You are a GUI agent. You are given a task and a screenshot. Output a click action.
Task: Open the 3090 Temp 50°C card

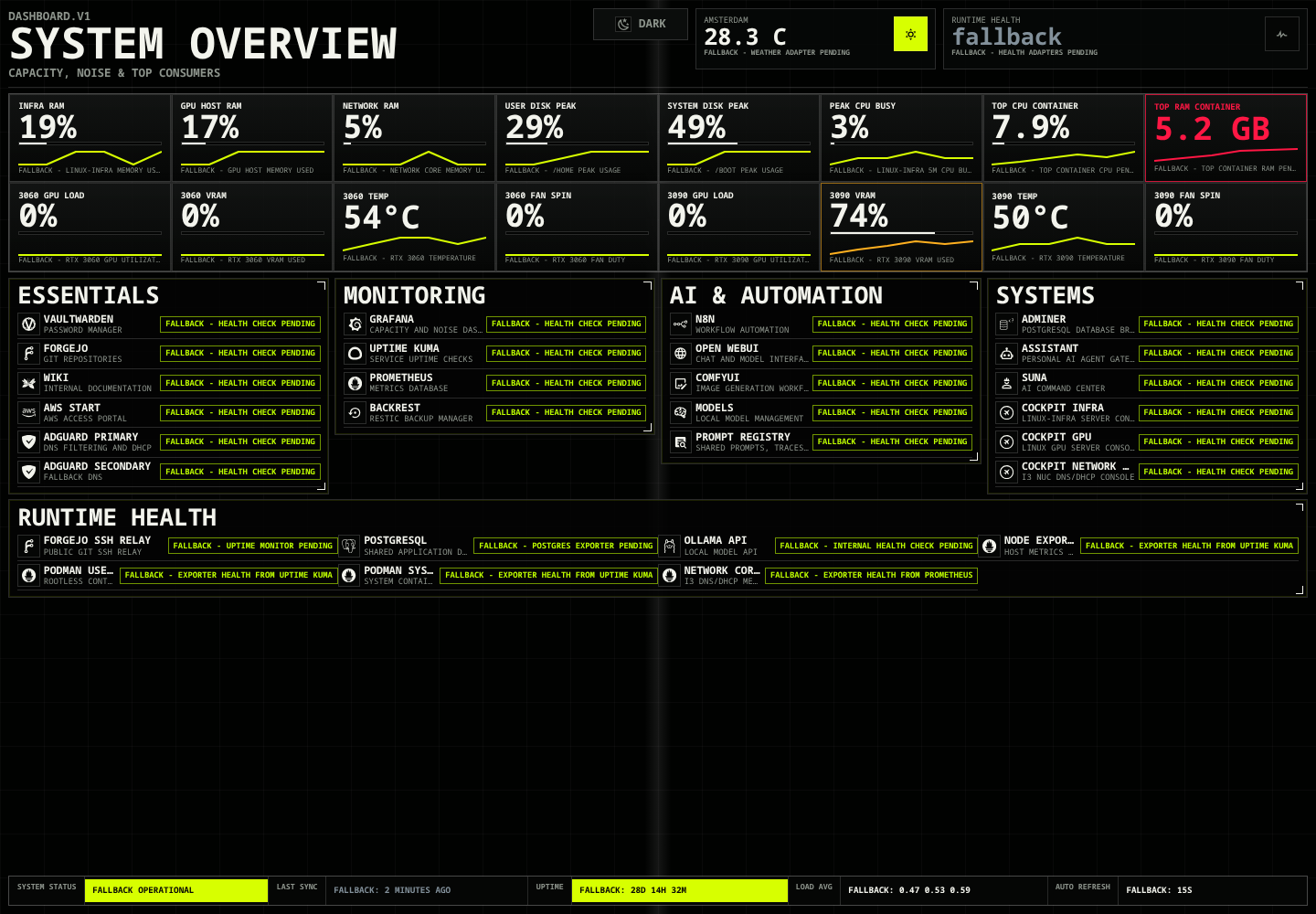click(1063, 228)
